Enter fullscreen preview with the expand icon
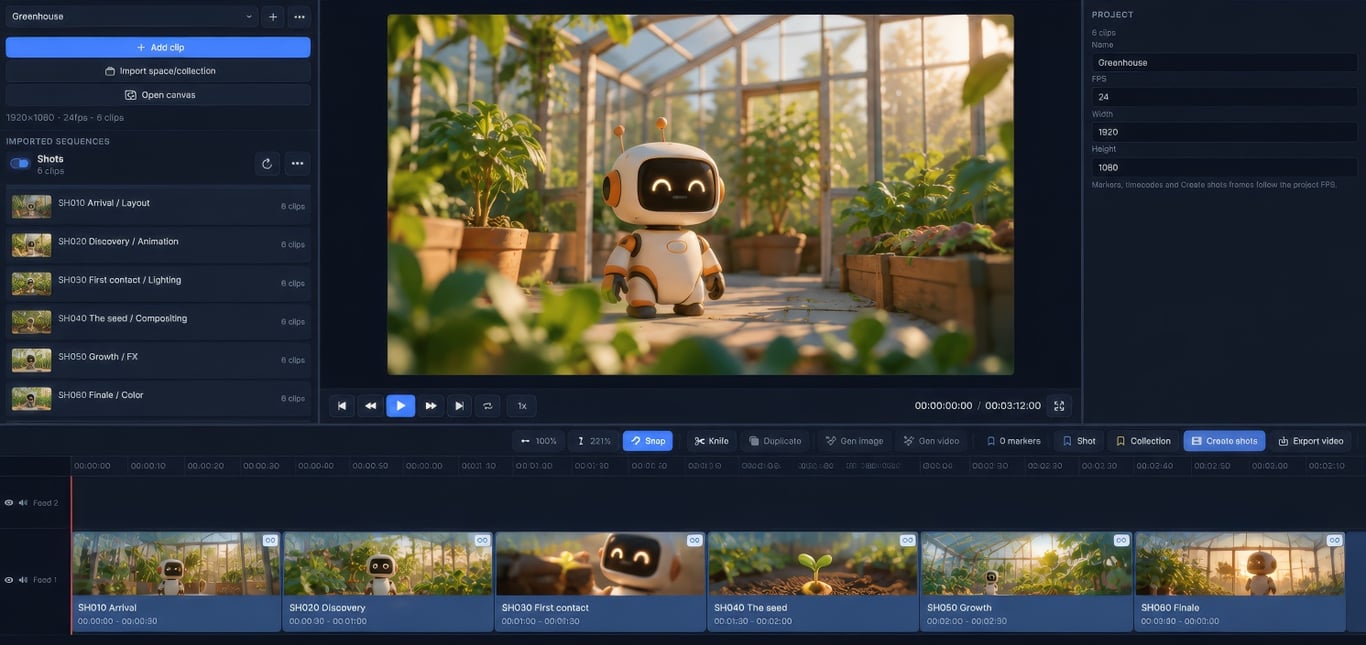The height and width of the screenshot is (645, 1366). tap(1059, 406)
